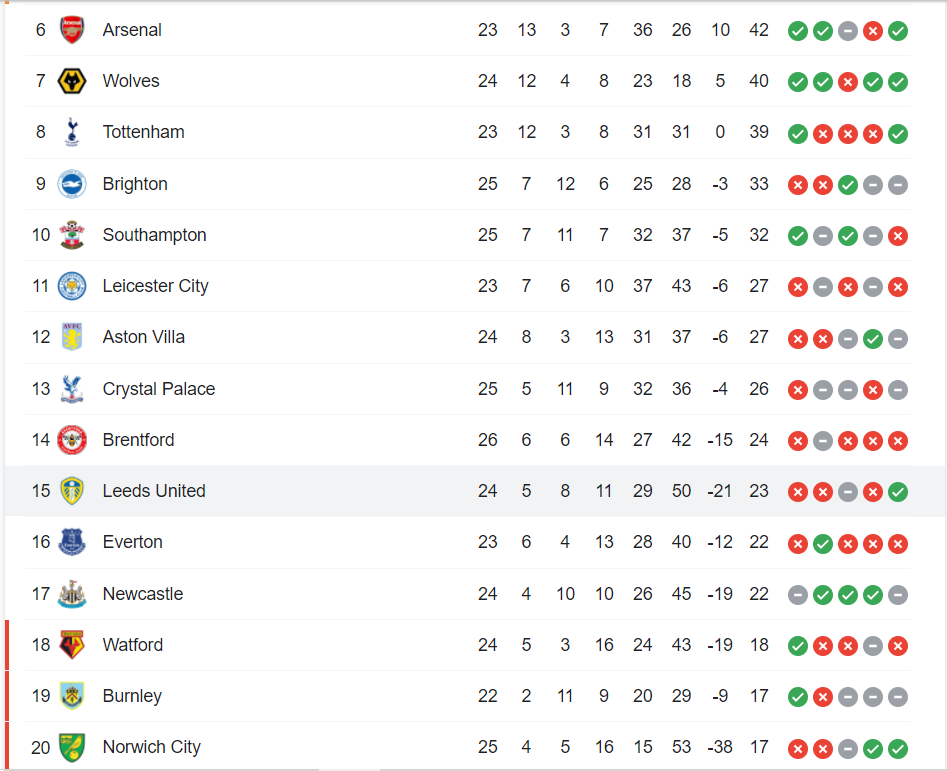This screenshot has width=947, height=771.
Task: Click the Wolves wolf-head crest
Action: point(72,81)
